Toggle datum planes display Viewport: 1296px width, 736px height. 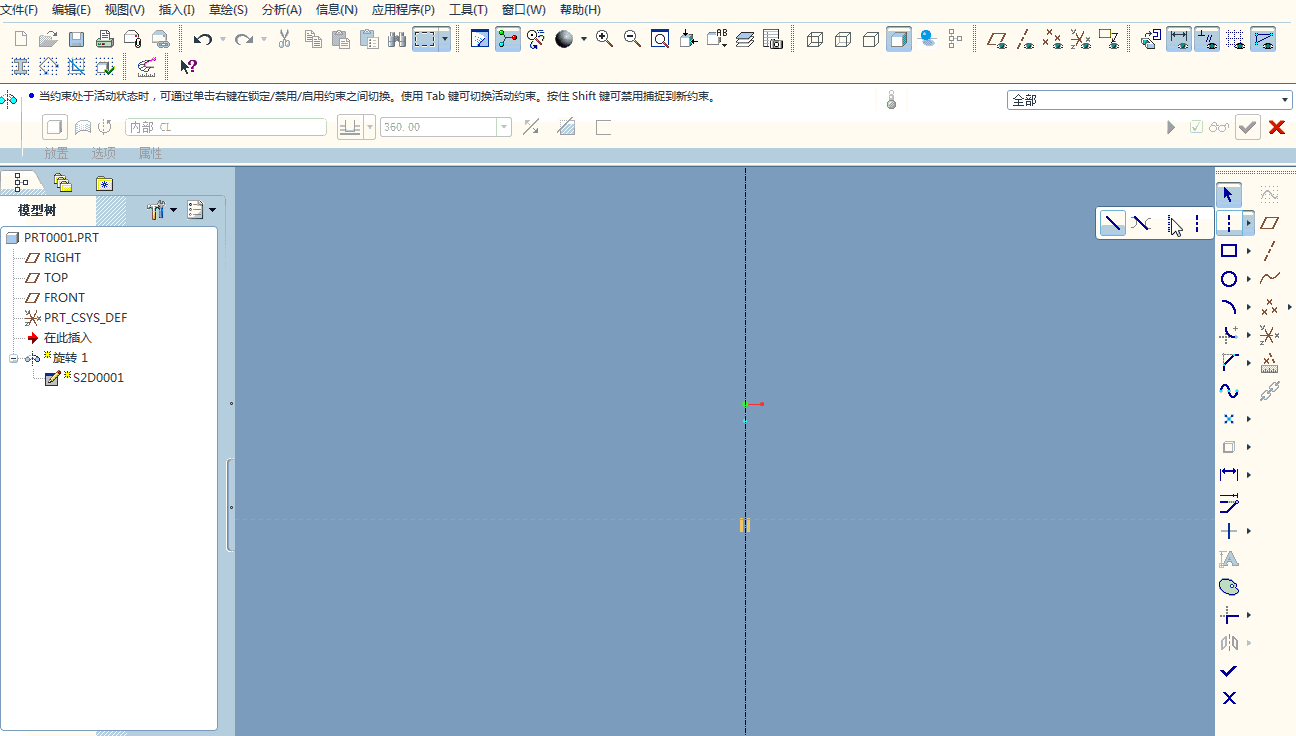coord(997,39)
